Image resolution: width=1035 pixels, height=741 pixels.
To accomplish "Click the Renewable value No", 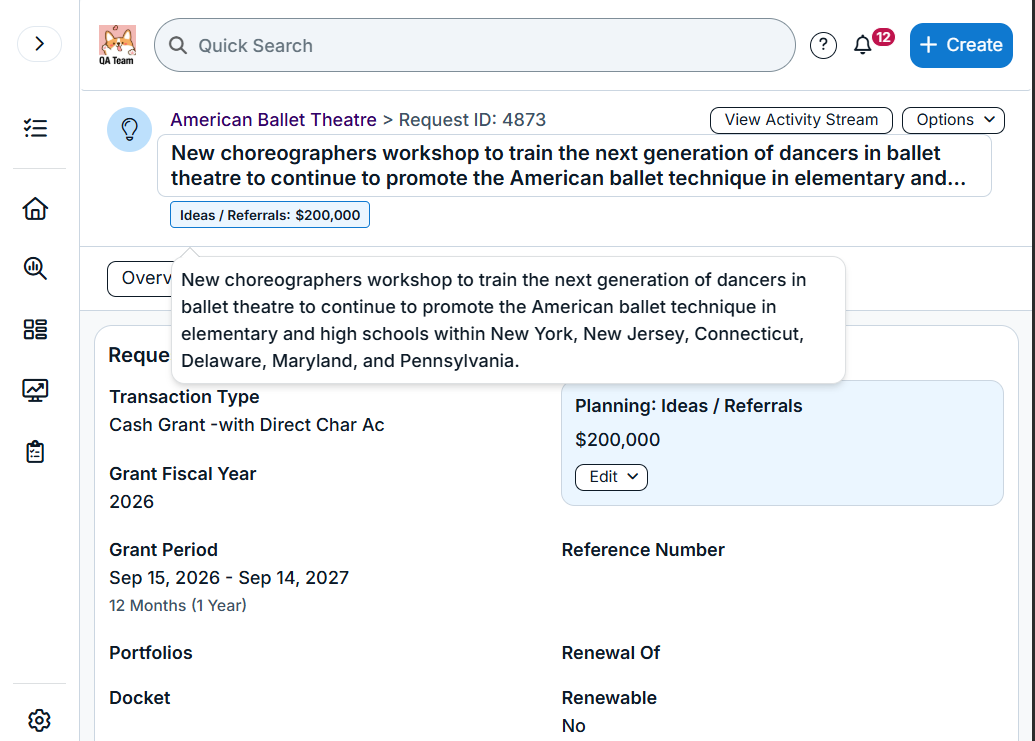I will tap(574, 726).
